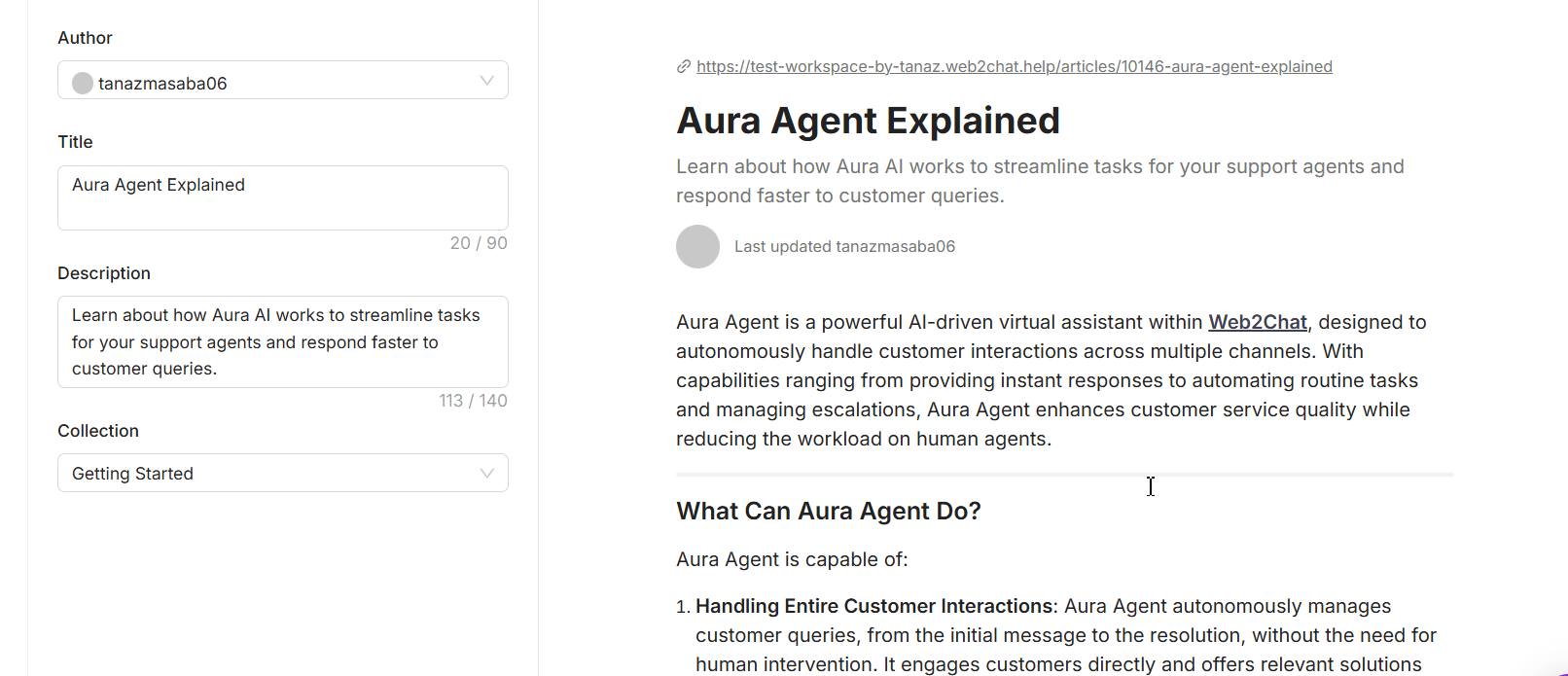Image resolution: width=1568 pixels, height=676 pixels.
Task: Click the horizontal divider under the intro paragraph
Action: (1064, 475)
